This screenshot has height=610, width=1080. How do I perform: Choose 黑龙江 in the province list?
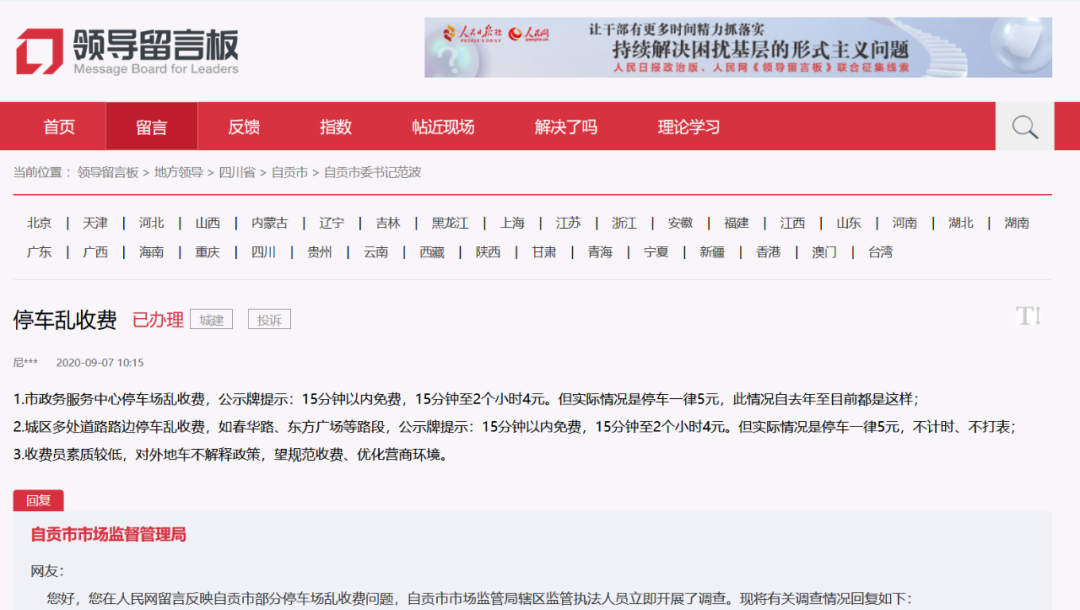coord(450,223)
